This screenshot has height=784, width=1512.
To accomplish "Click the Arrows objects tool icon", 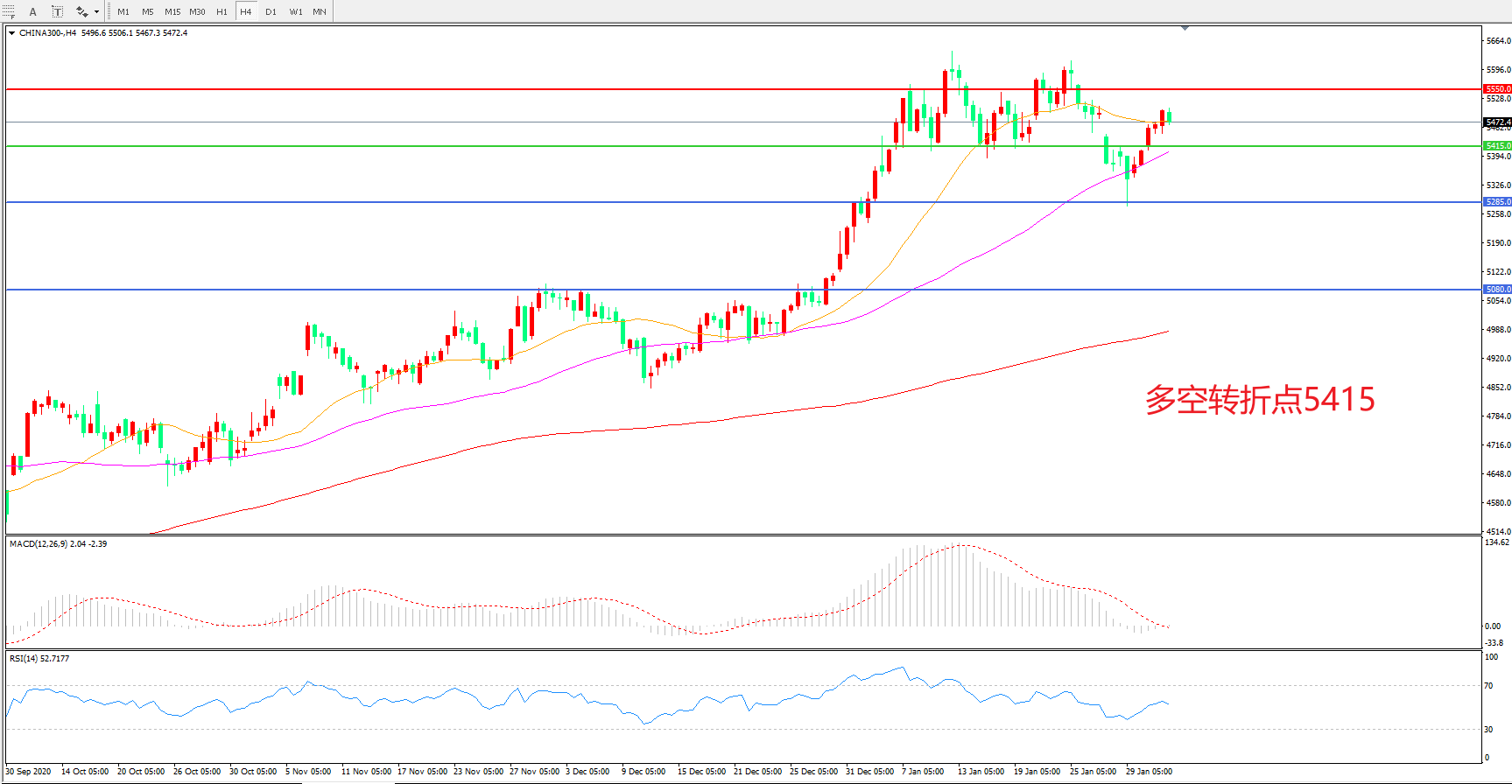I will [x=81, y=11].
